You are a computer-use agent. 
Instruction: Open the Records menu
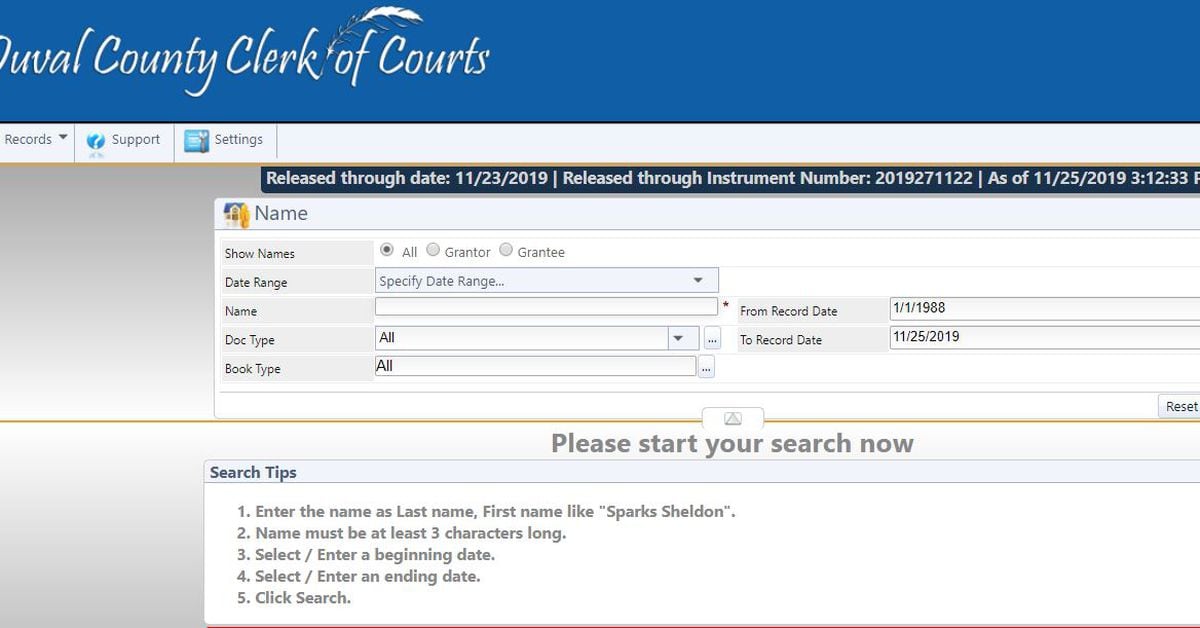[x=35, y=140]
